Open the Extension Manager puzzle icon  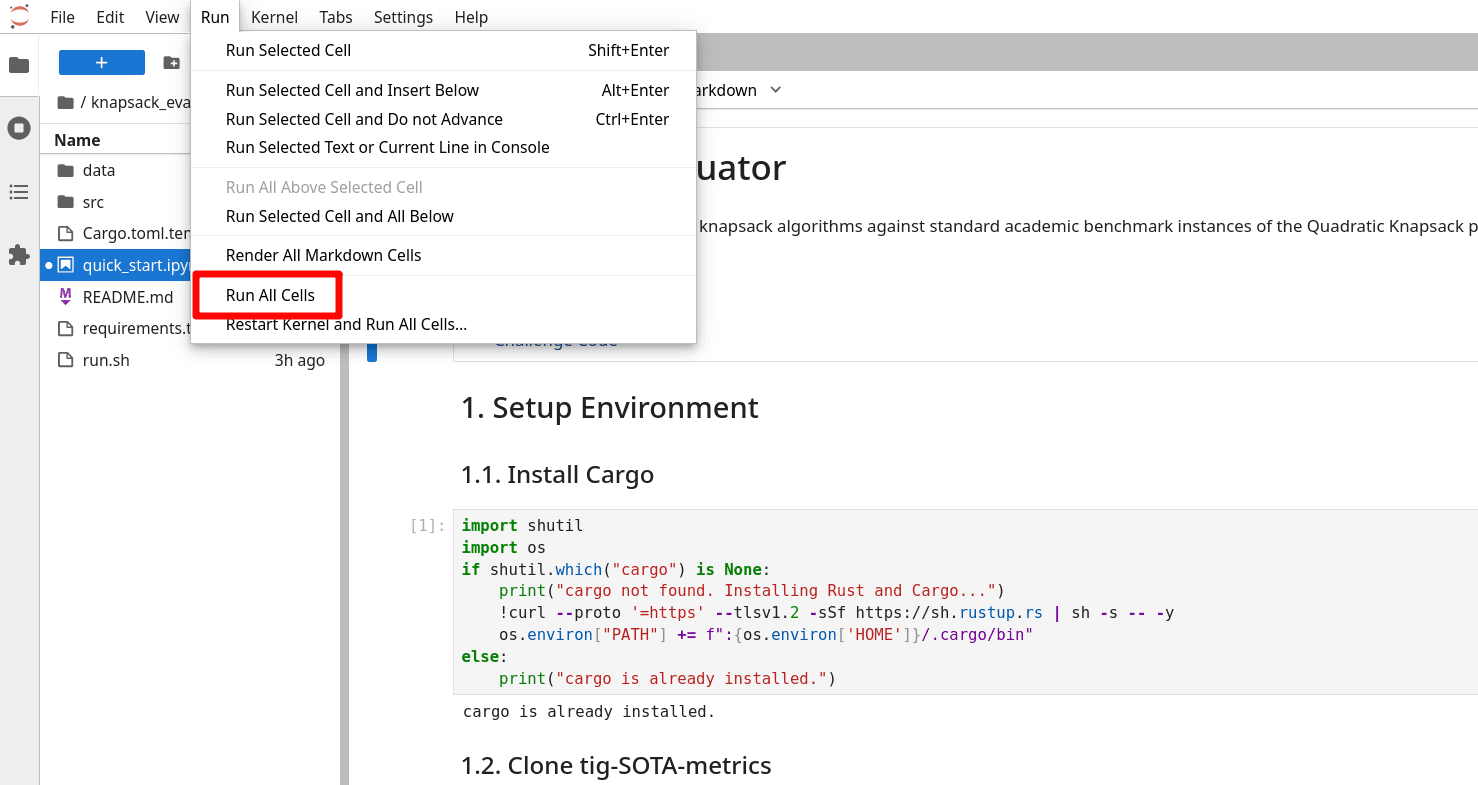tap(19, 255)
